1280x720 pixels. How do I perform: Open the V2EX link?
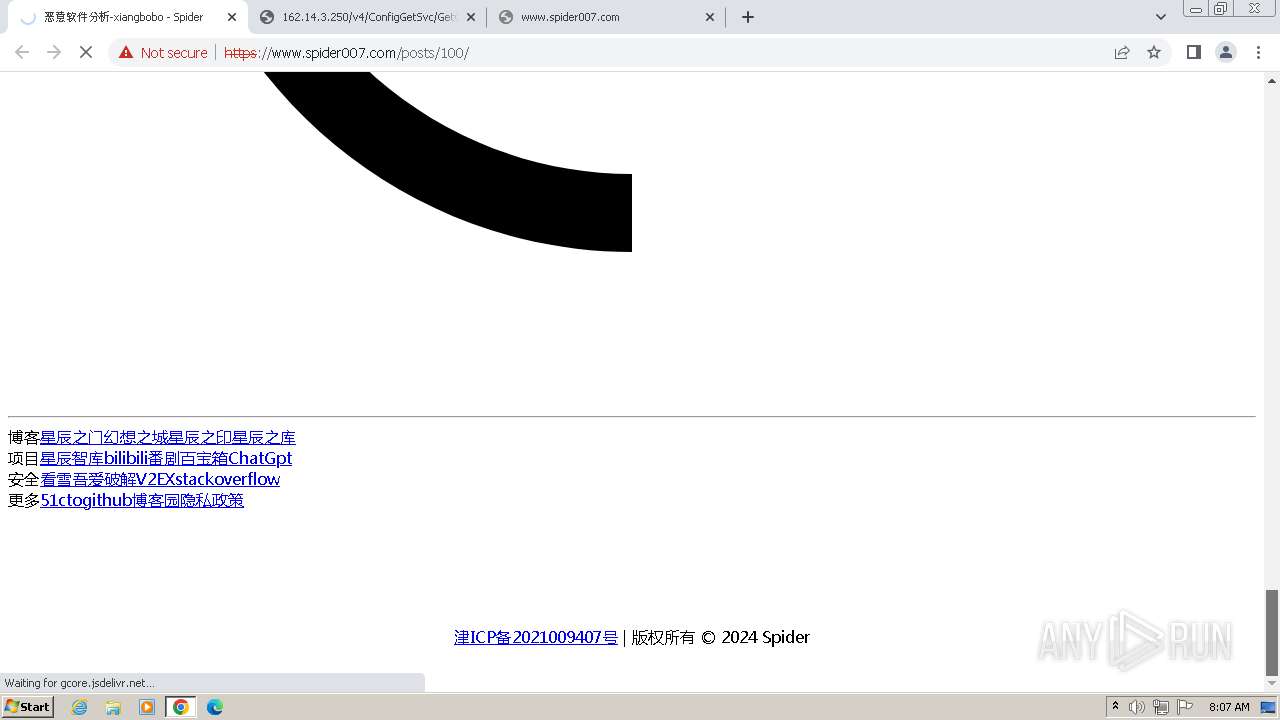tap(155, 479)
